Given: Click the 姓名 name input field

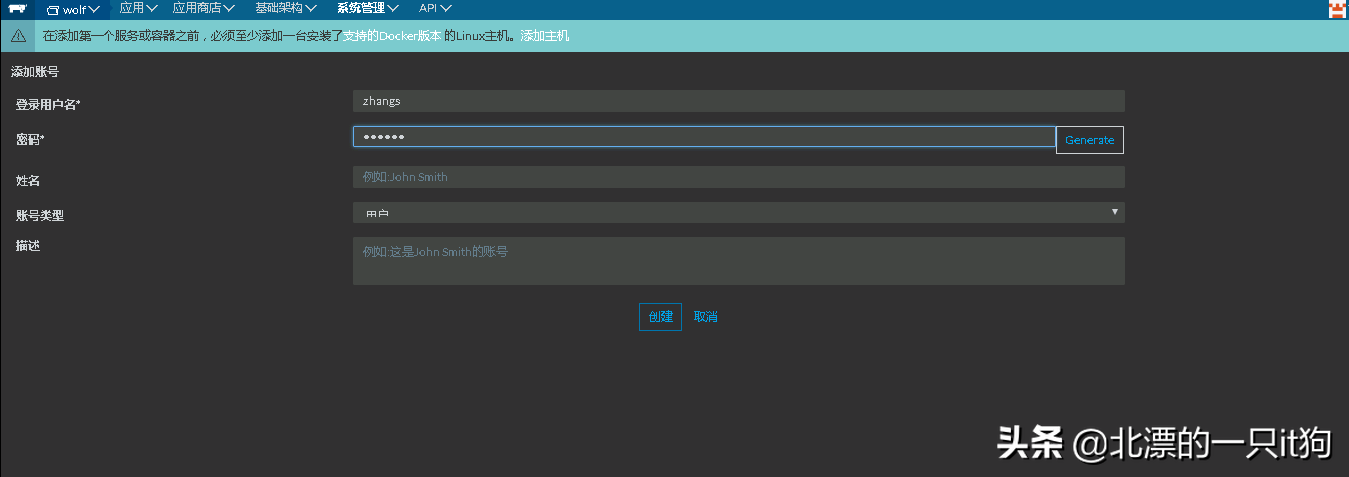Looking at the screenshot, I should coord(738,177).
